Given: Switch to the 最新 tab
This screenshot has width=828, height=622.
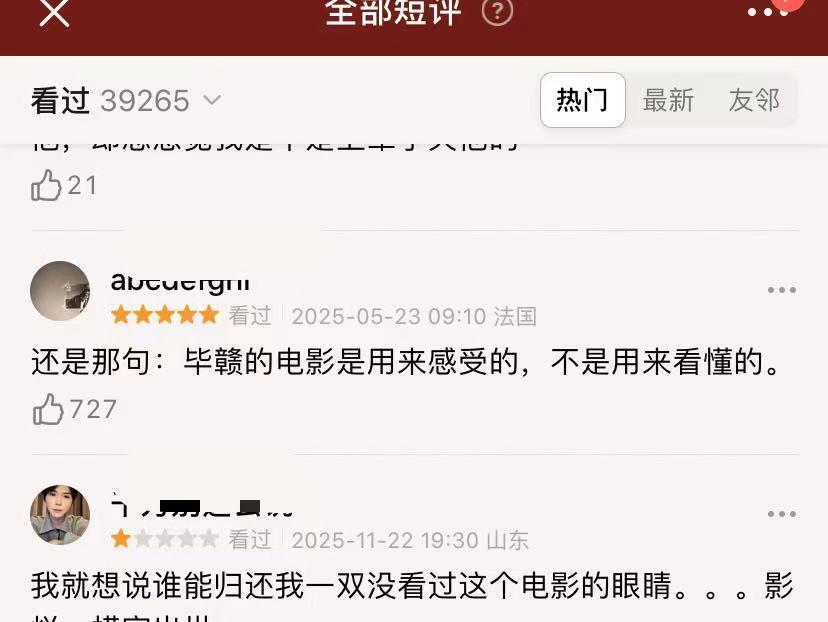Looking at the screenshot, I should [668, 100].
